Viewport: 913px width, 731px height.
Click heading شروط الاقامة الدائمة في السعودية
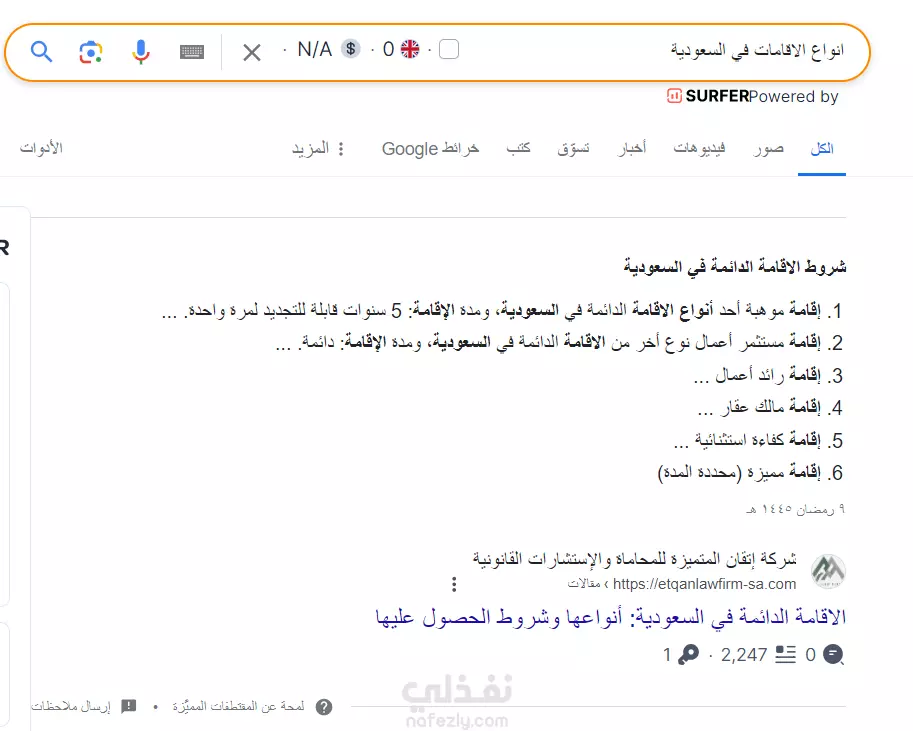[x=735, y=267]
